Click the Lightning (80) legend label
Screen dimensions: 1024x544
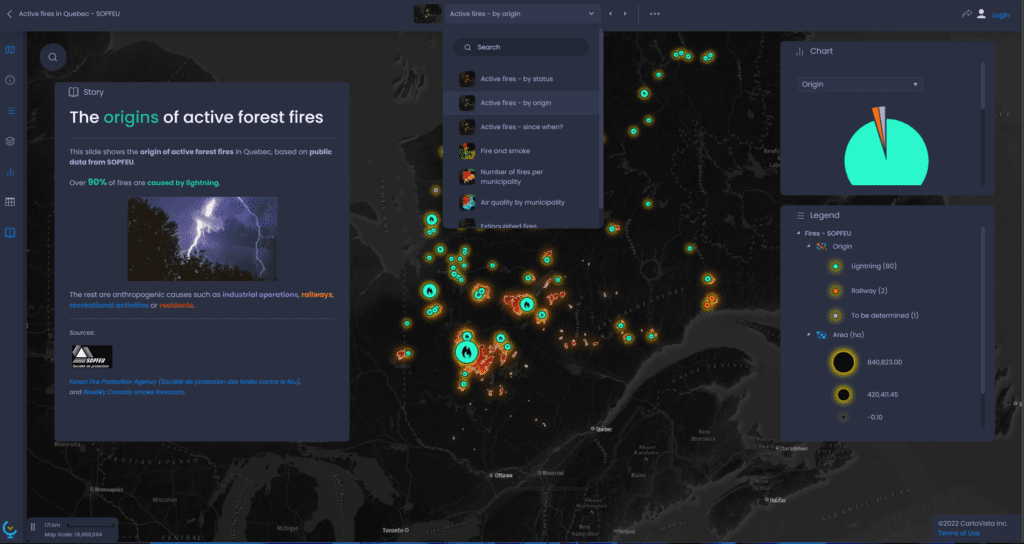[x=873, y=266]
